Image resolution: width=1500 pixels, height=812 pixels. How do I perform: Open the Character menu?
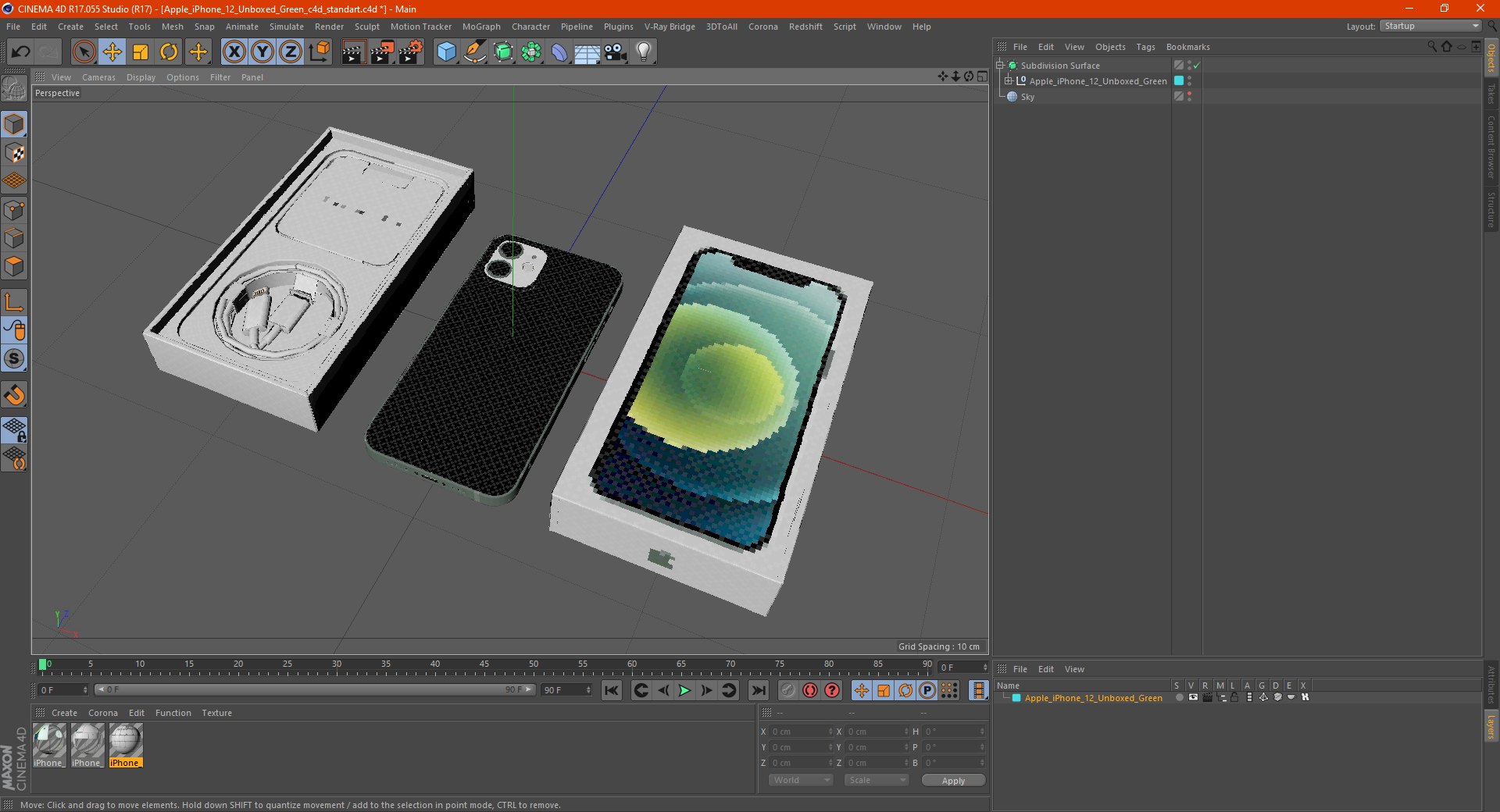(530, 27)
